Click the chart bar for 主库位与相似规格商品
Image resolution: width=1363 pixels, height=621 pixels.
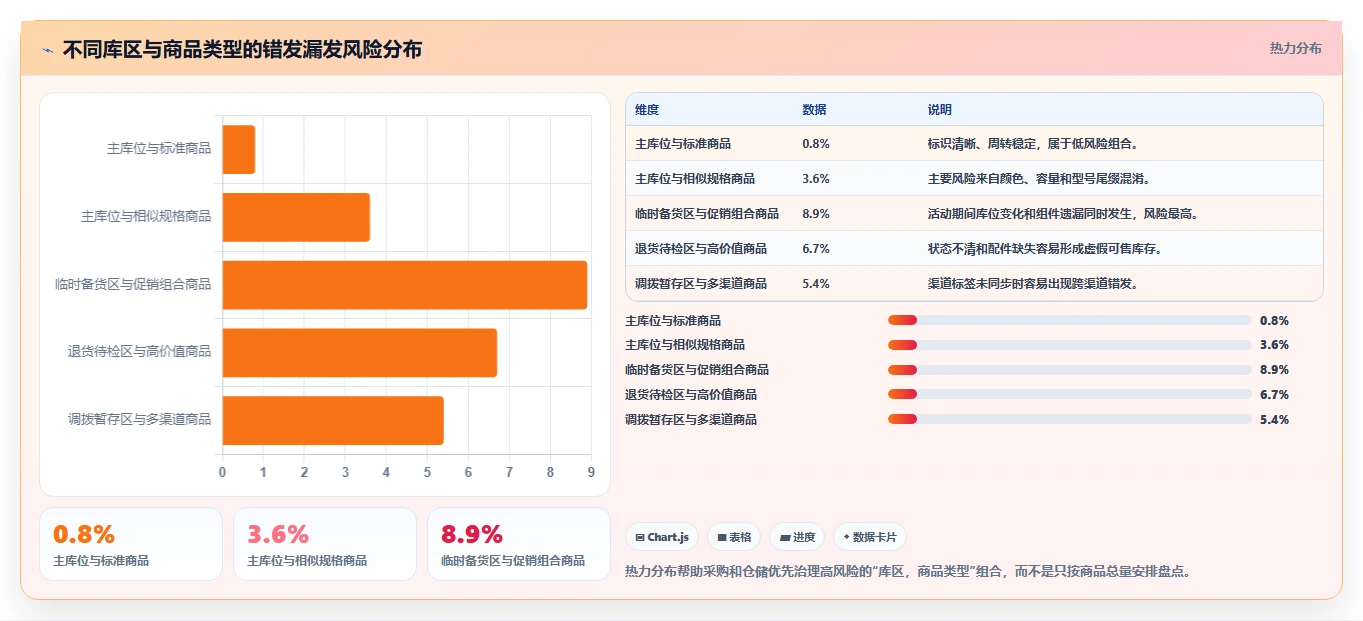pyautogui.click(x=296, y=217)
